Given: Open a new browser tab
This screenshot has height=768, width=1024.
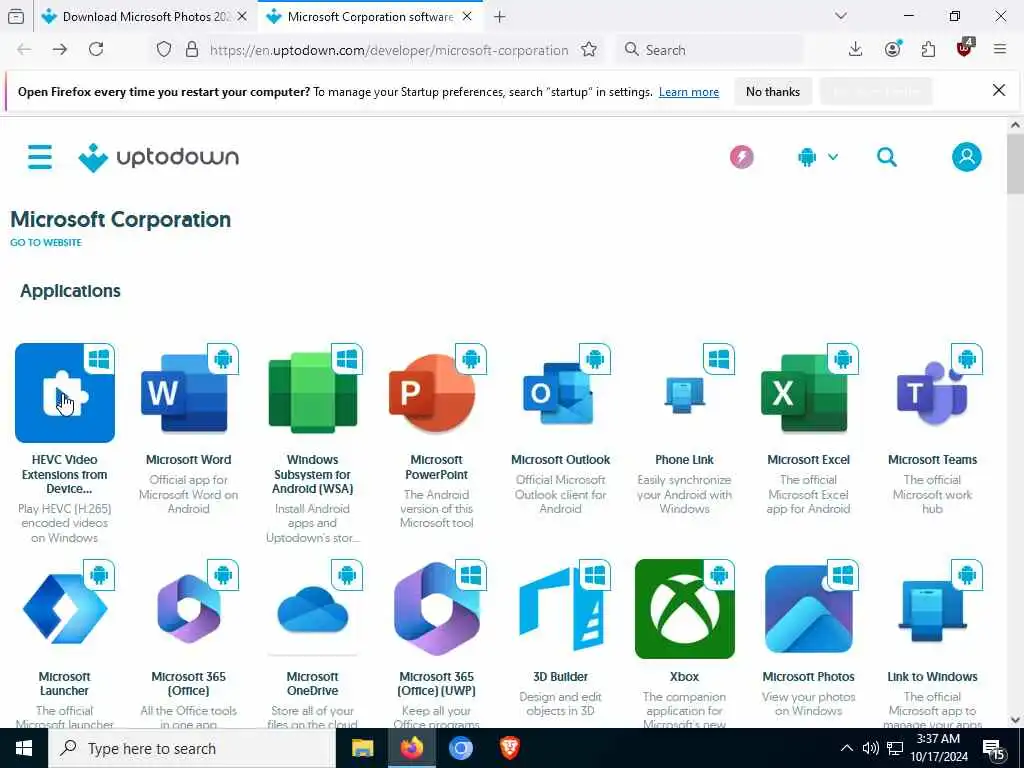Looking at the screenshot, I should (500, 17).
